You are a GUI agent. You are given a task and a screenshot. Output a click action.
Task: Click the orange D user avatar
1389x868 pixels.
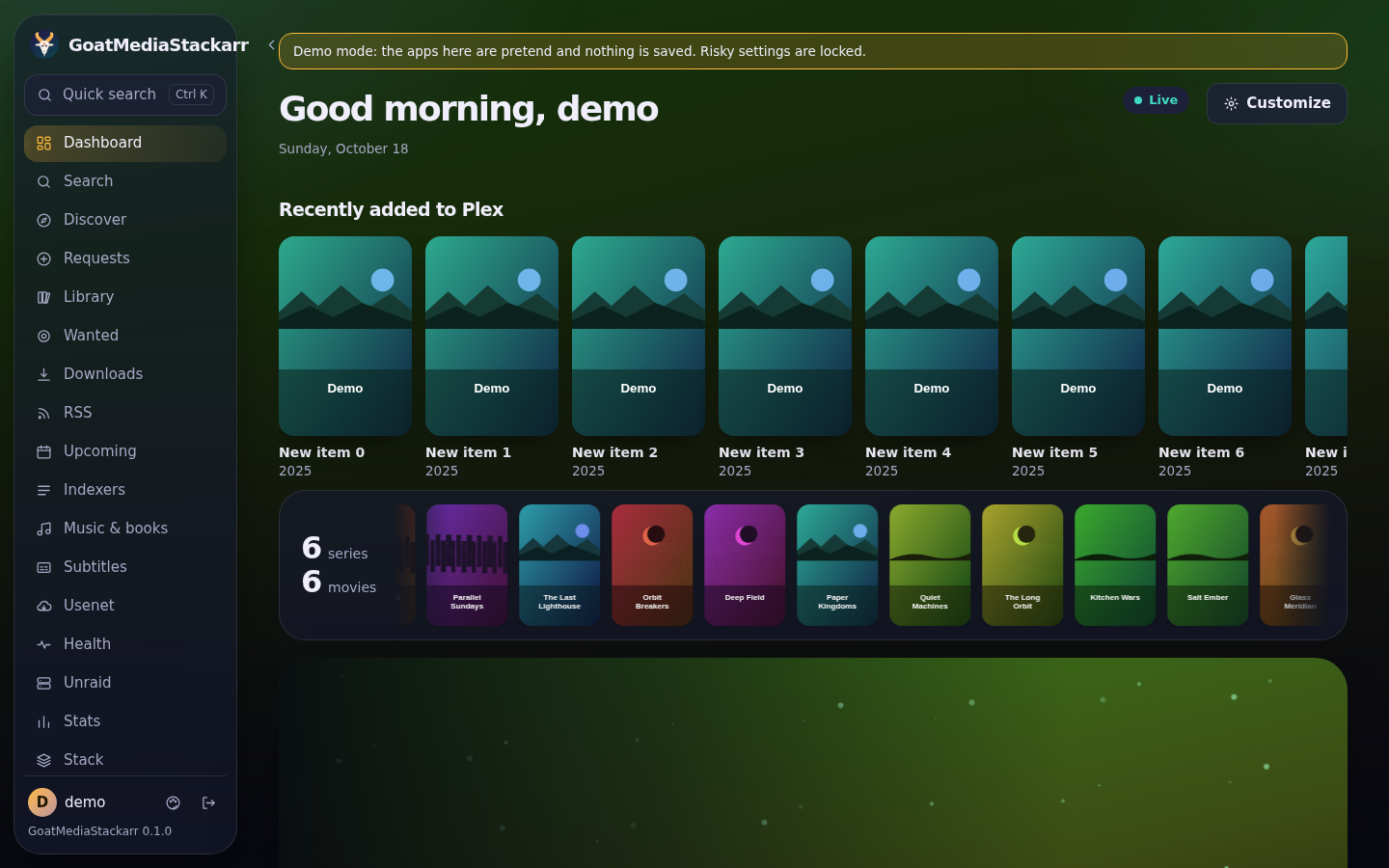click(42, 802)
